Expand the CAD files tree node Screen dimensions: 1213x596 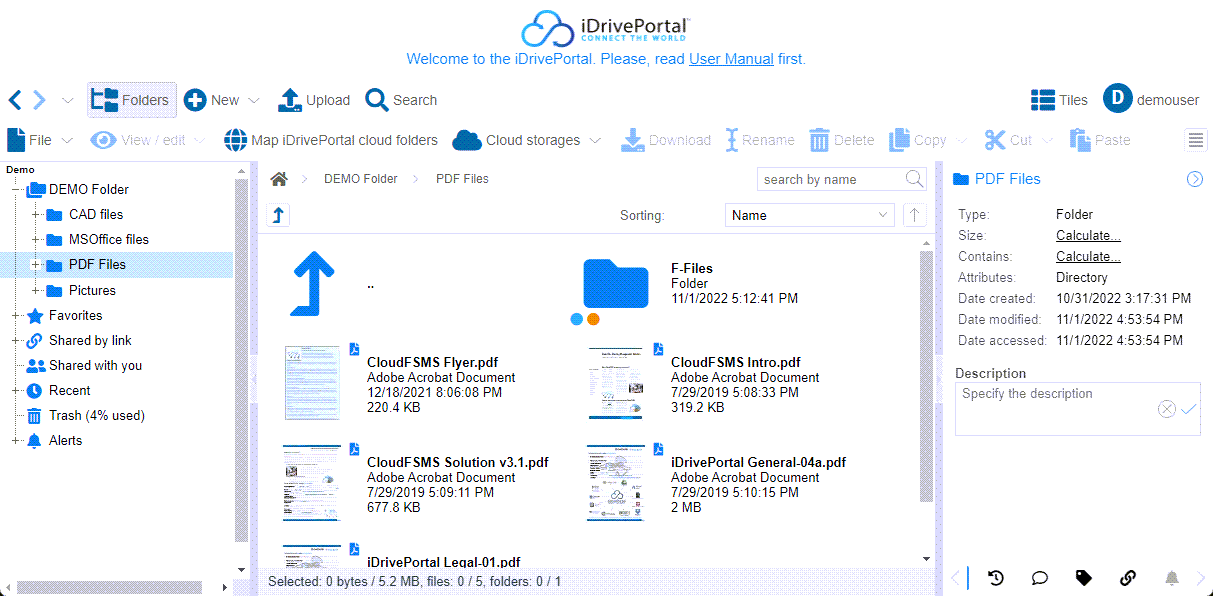coord(36,214)
